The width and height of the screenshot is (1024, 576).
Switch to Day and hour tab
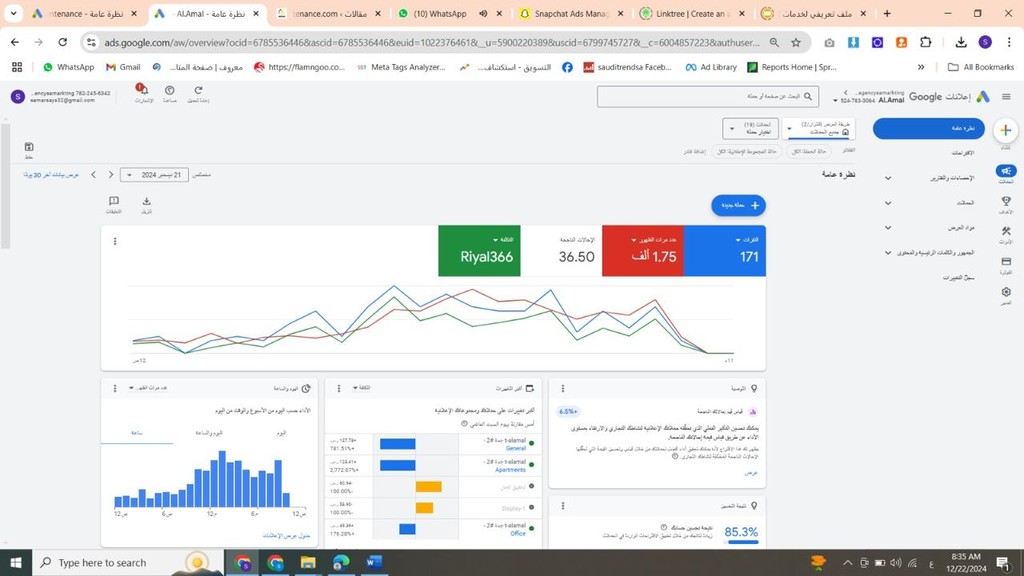click(209, 433)
